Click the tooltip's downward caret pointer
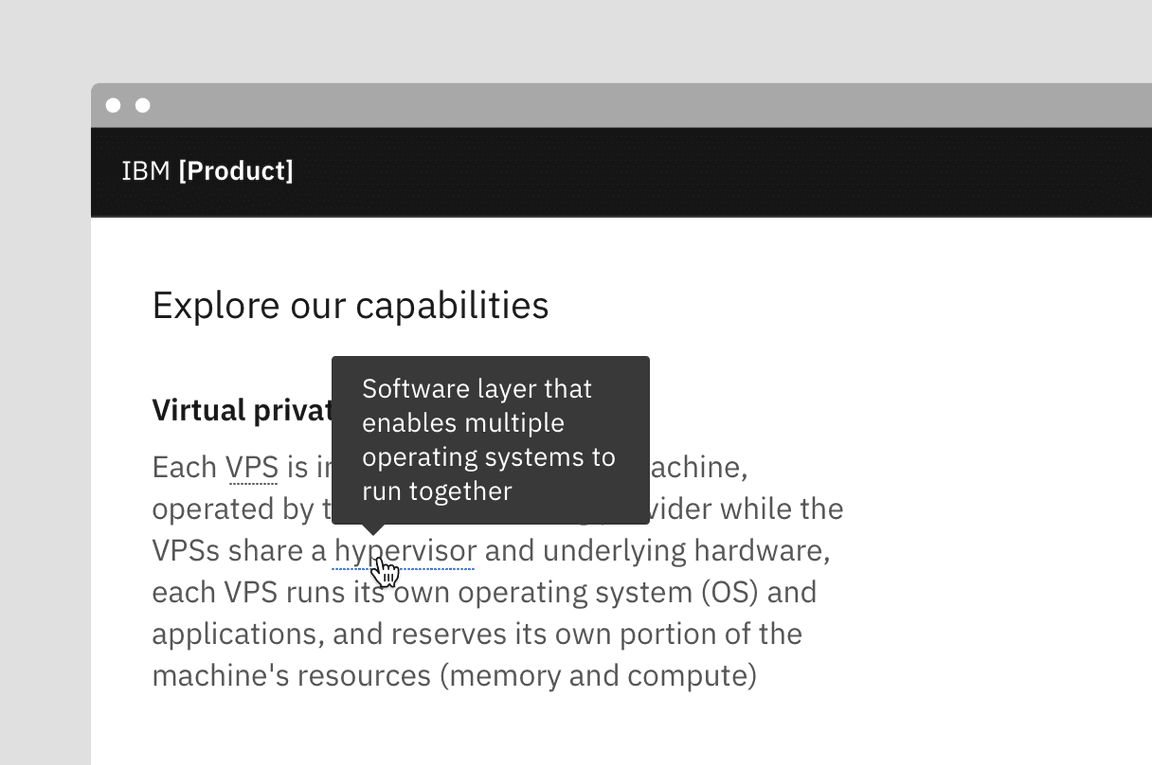The height and width of the screenshot is (765, 1152). pos(372,529)
